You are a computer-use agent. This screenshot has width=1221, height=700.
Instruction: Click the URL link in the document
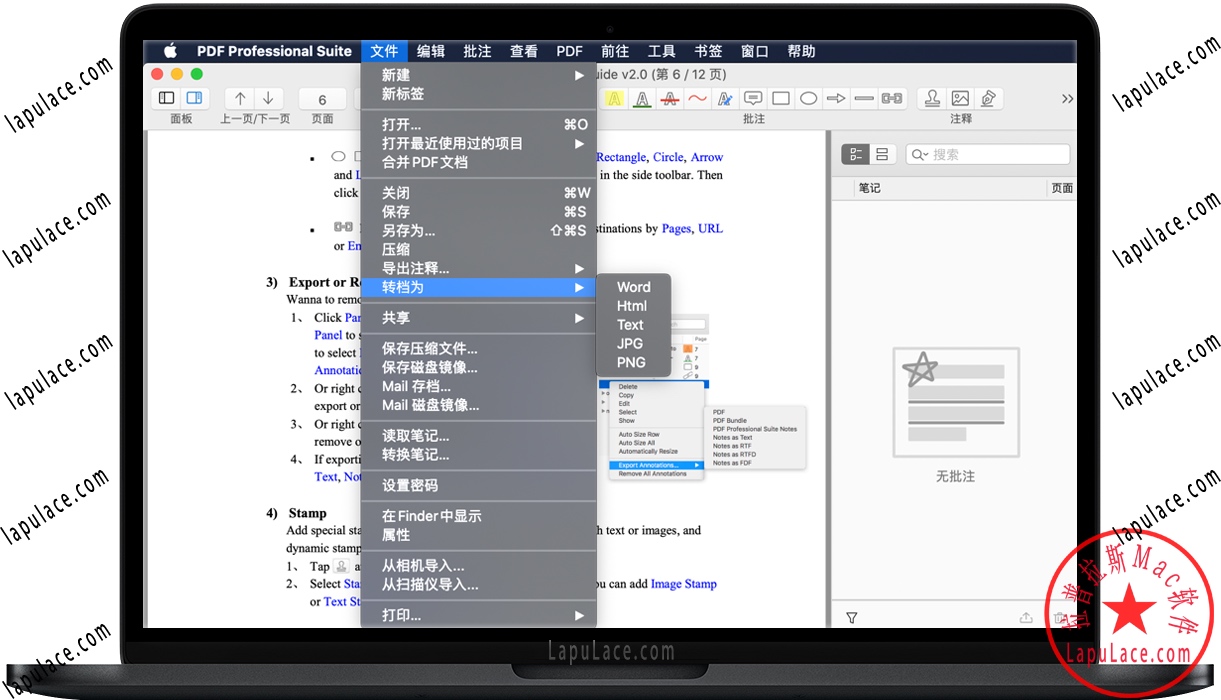710,229
